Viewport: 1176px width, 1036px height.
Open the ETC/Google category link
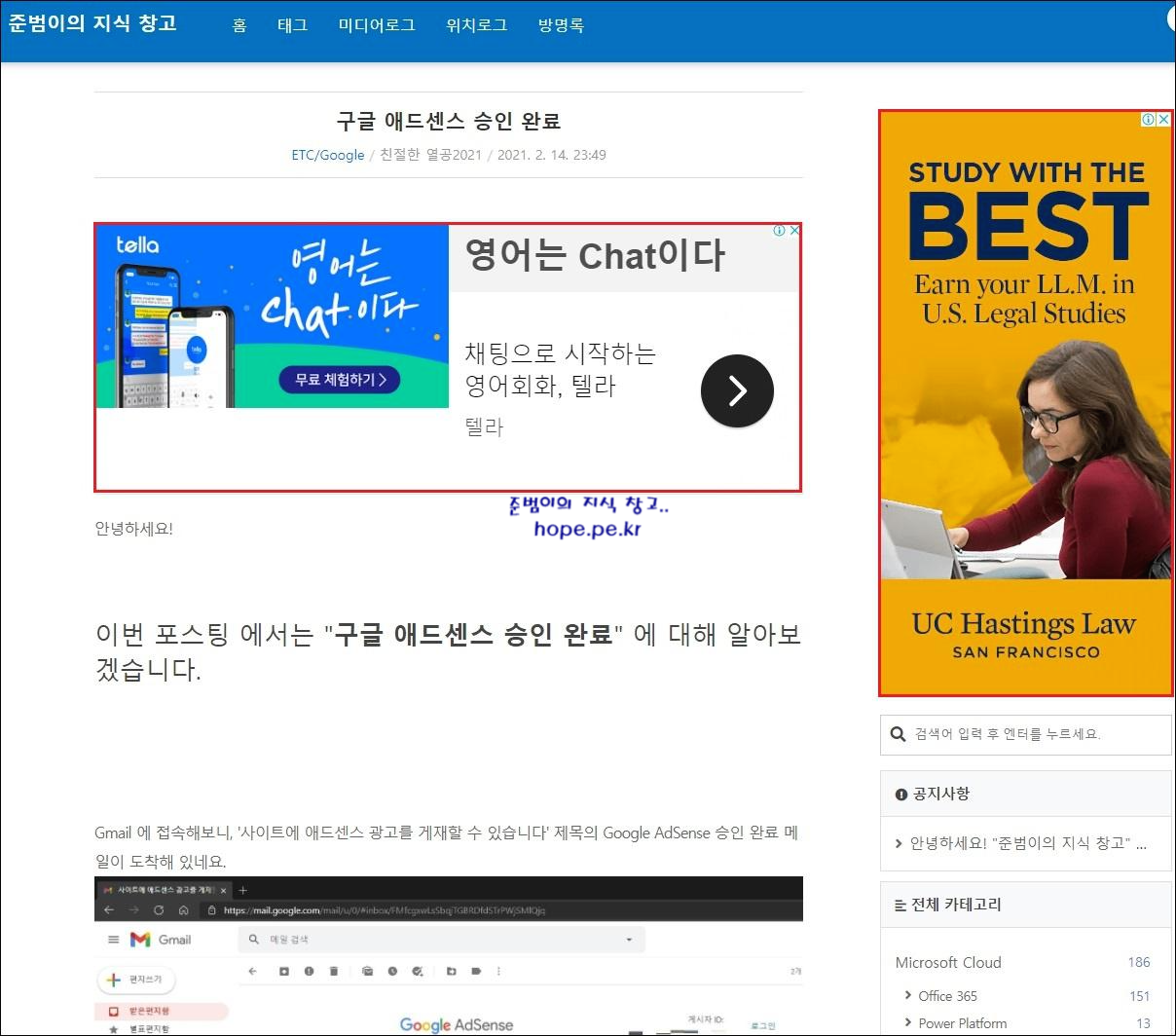pyautogui.click(x=328, y=155)
